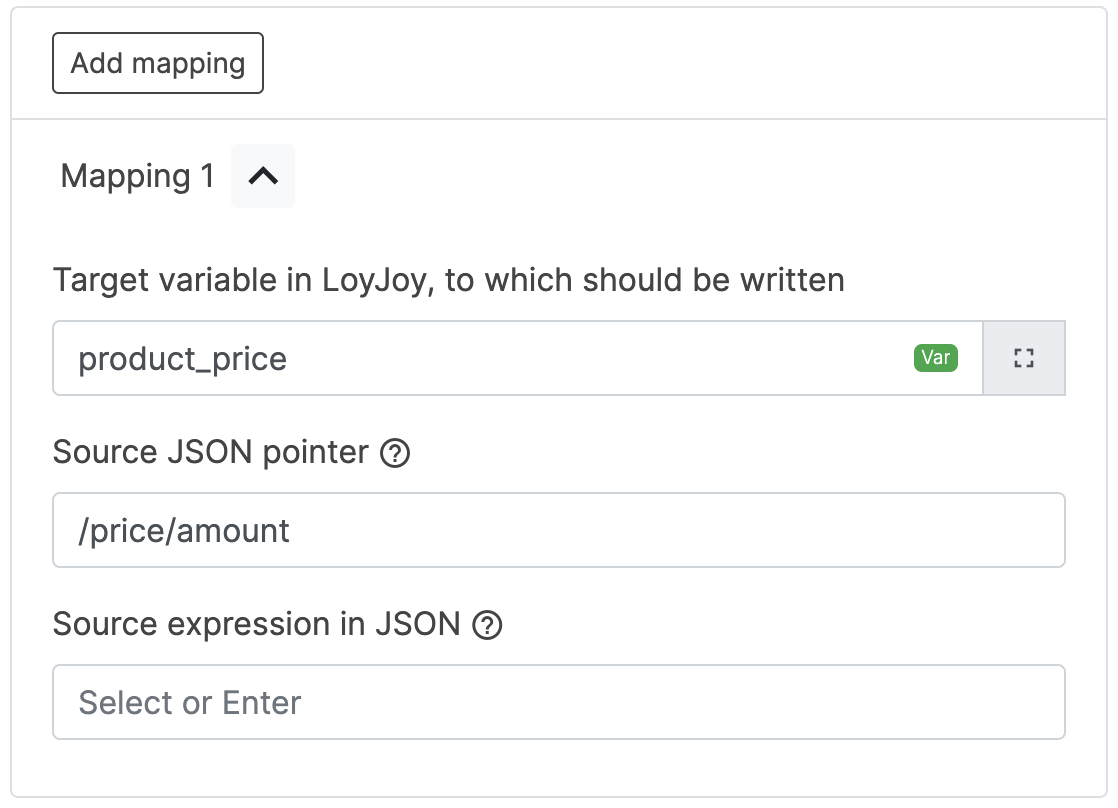Click the Target variable in LoyJoy label

pyautogui.click(x=448, y=280)
